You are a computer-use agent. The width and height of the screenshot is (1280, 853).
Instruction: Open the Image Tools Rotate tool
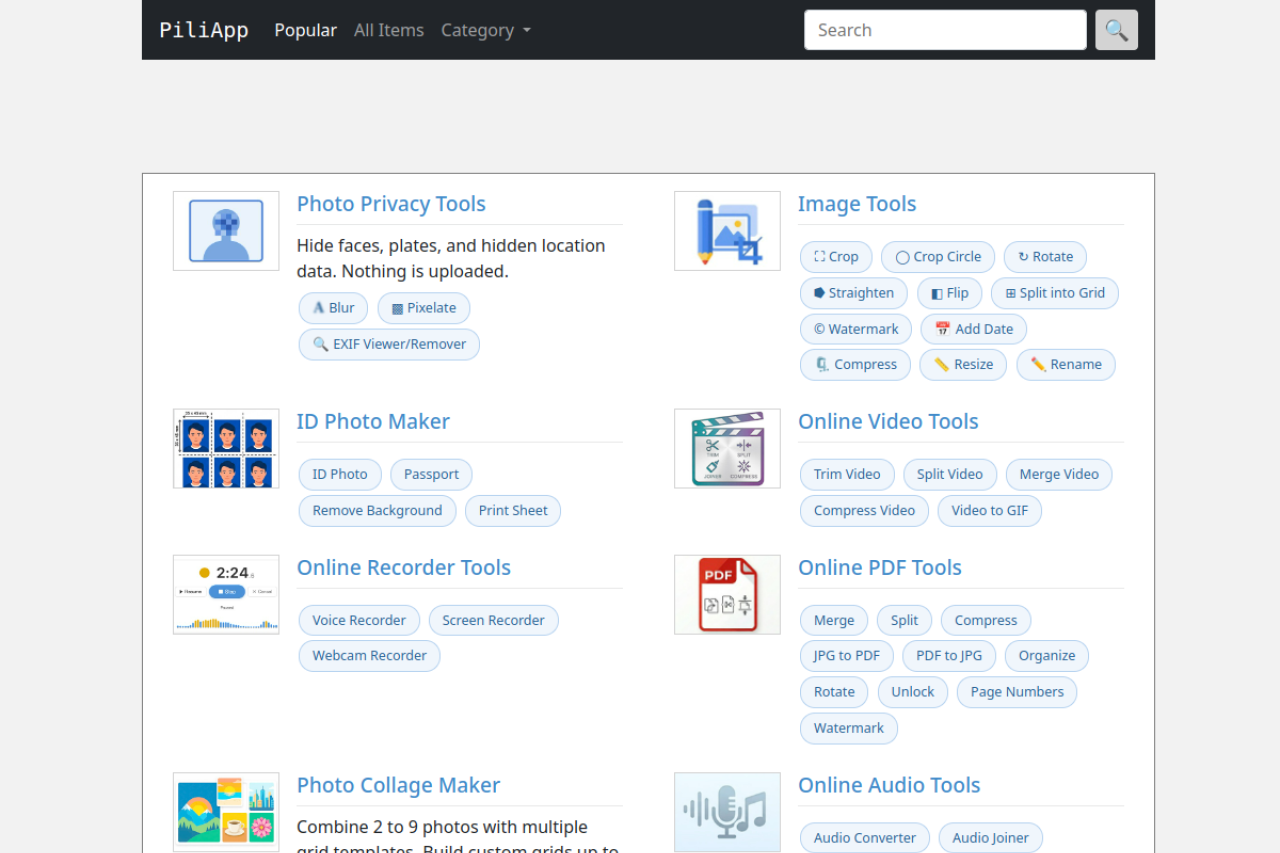click(1045, 257)
